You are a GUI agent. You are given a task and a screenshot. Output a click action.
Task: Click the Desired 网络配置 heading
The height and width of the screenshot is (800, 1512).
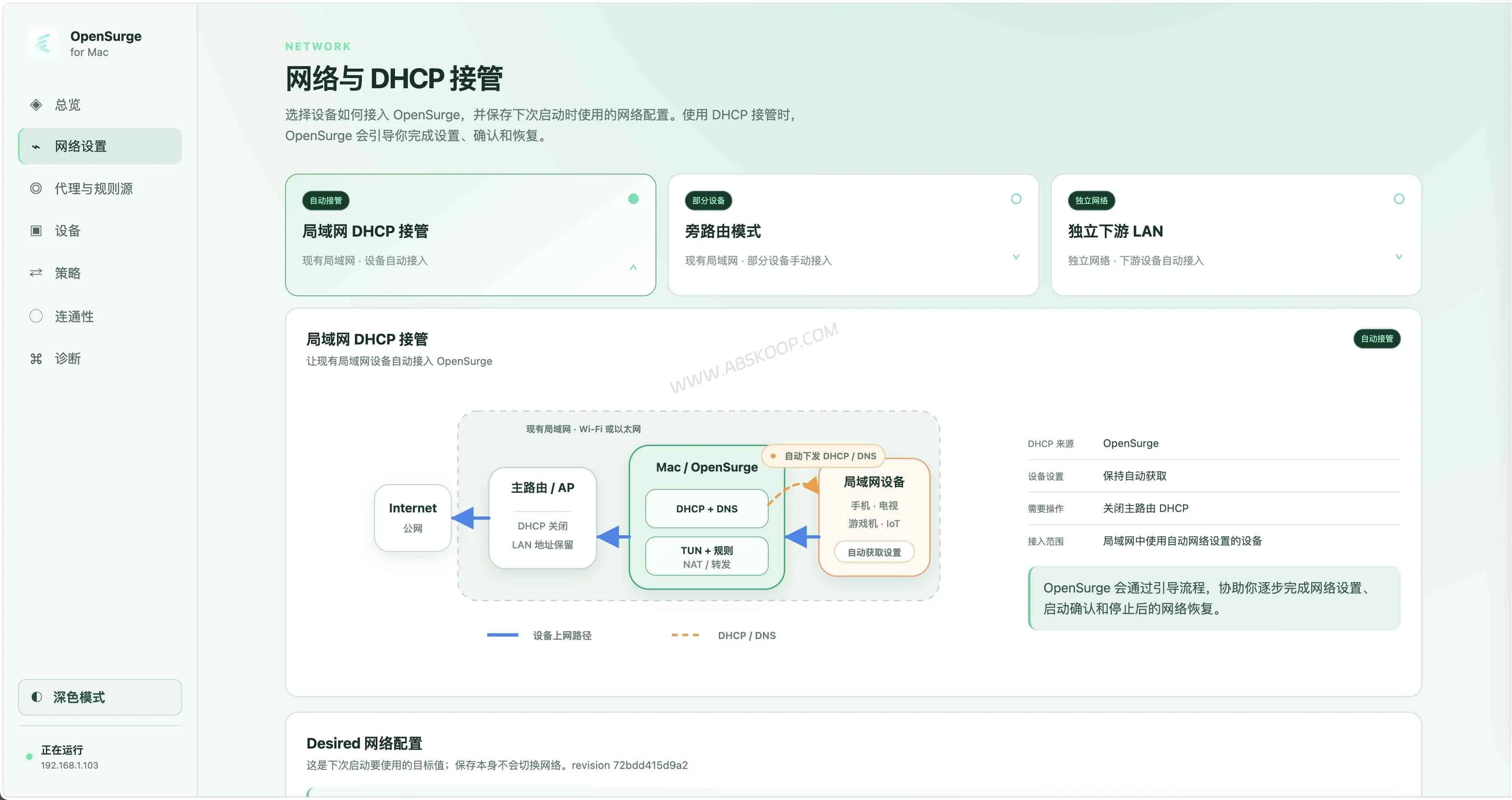pos(364,744)
